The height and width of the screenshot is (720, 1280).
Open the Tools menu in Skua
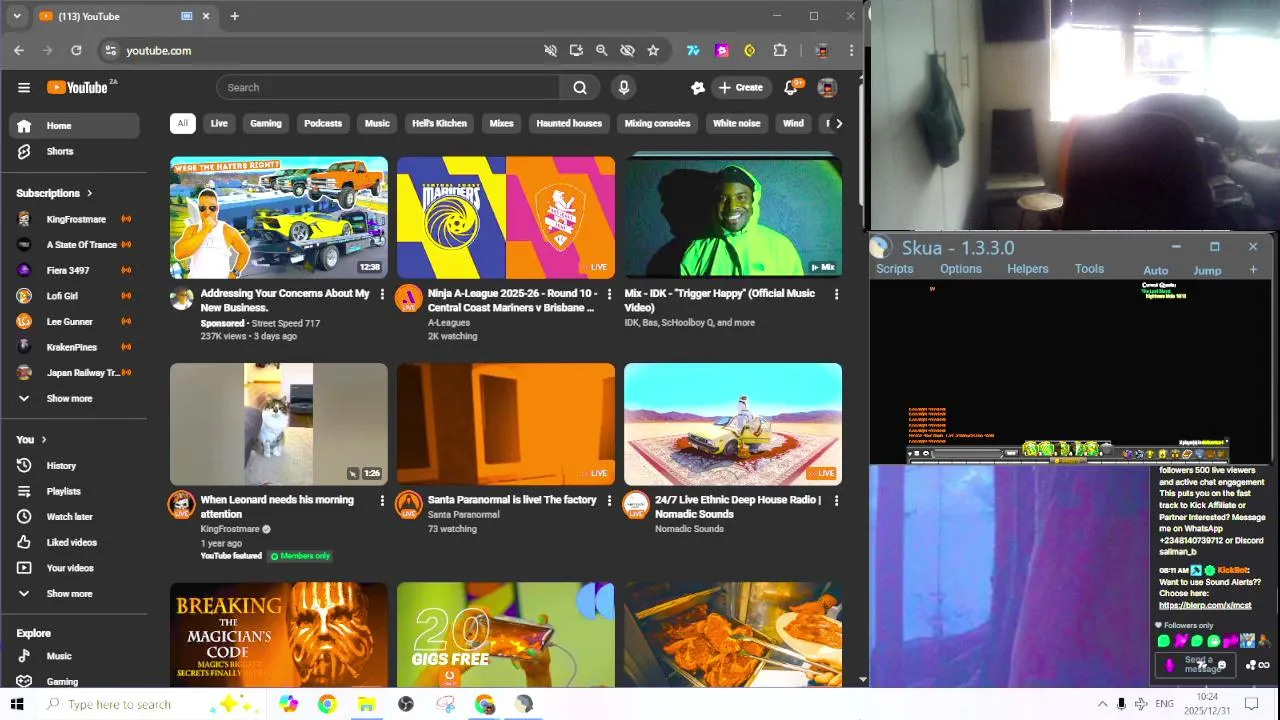[1089, 269]
